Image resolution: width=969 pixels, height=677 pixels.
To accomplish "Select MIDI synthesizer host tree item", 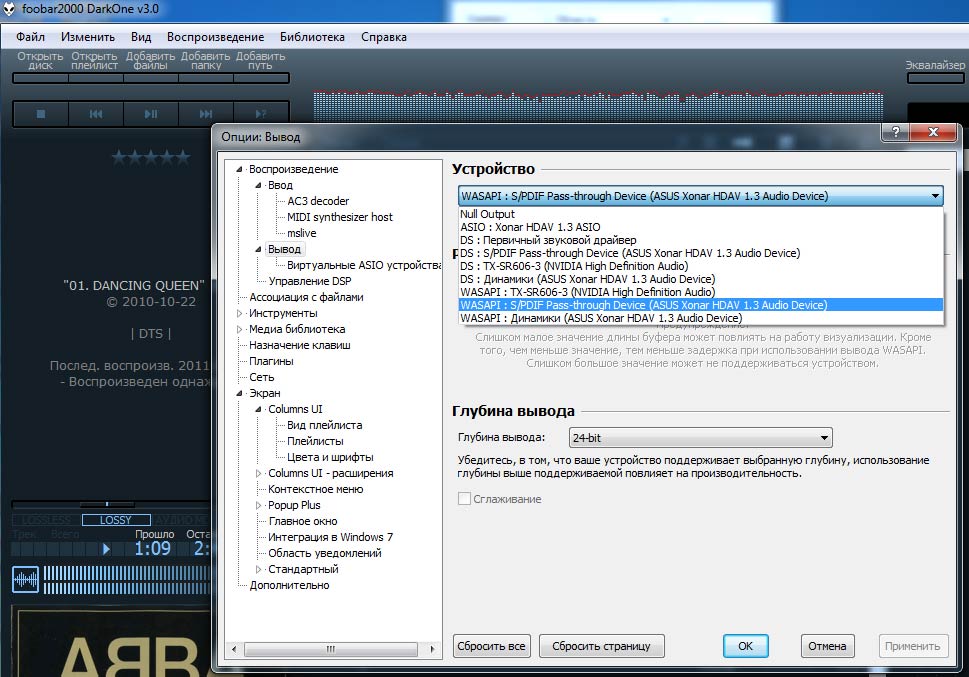I will point(340,217).
